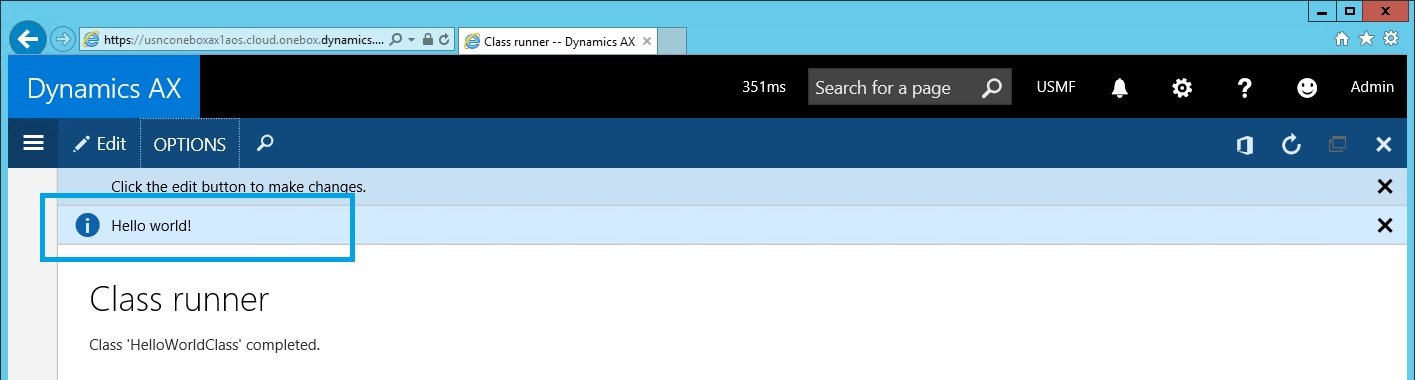Click the open in new window icon
The width and height of the screenshot is (1415, 380).
[x=1337, y=145]
